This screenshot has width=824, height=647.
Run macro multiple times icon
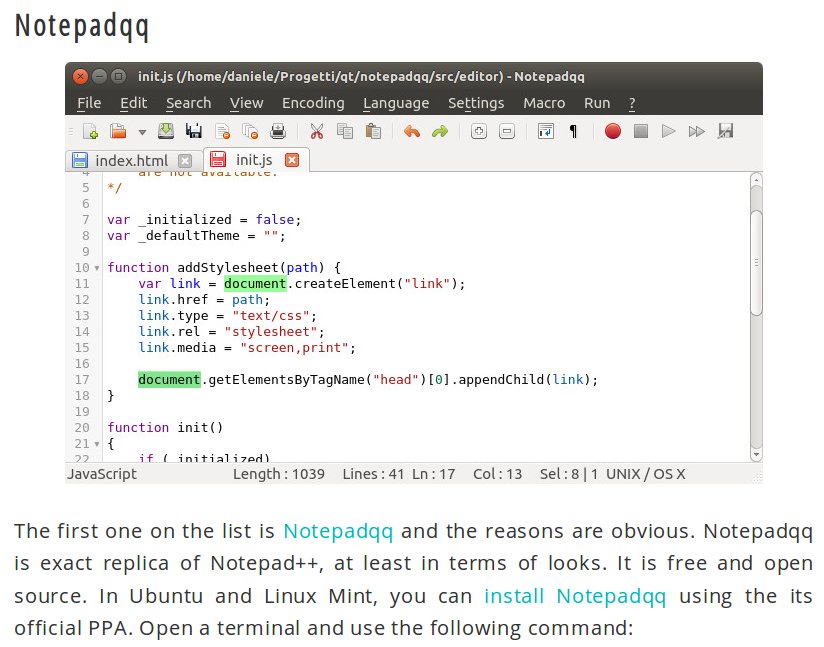pos(696,131)
